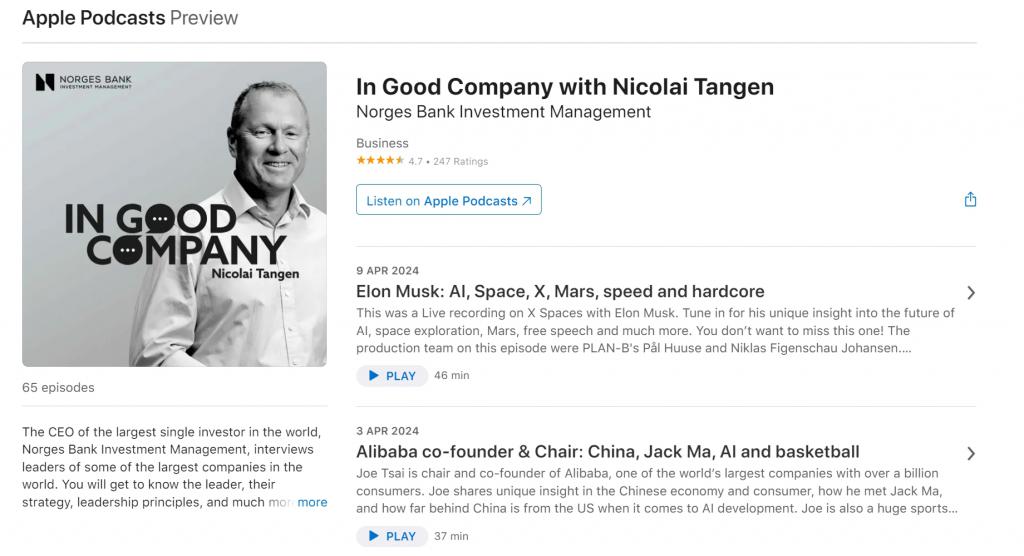1024x556 pixels.
Task: Click the 247 Ratings text
Action: tap(460, 161)
